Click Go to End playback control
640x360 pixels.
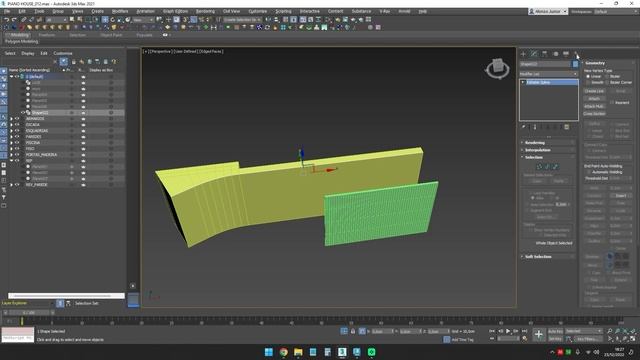[524, 331]
